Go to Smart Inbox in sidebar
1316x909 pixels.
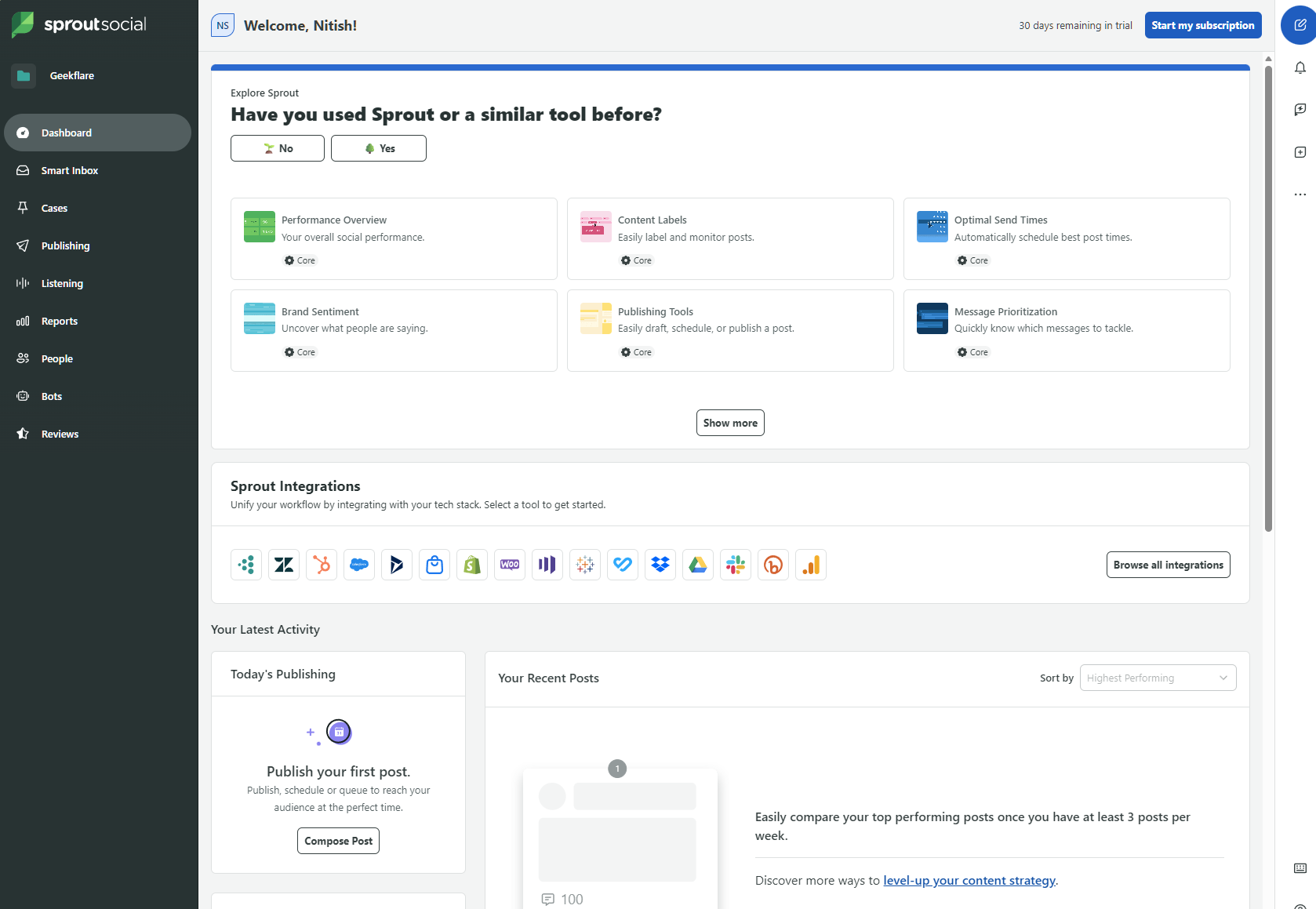(x=70, y=170)
